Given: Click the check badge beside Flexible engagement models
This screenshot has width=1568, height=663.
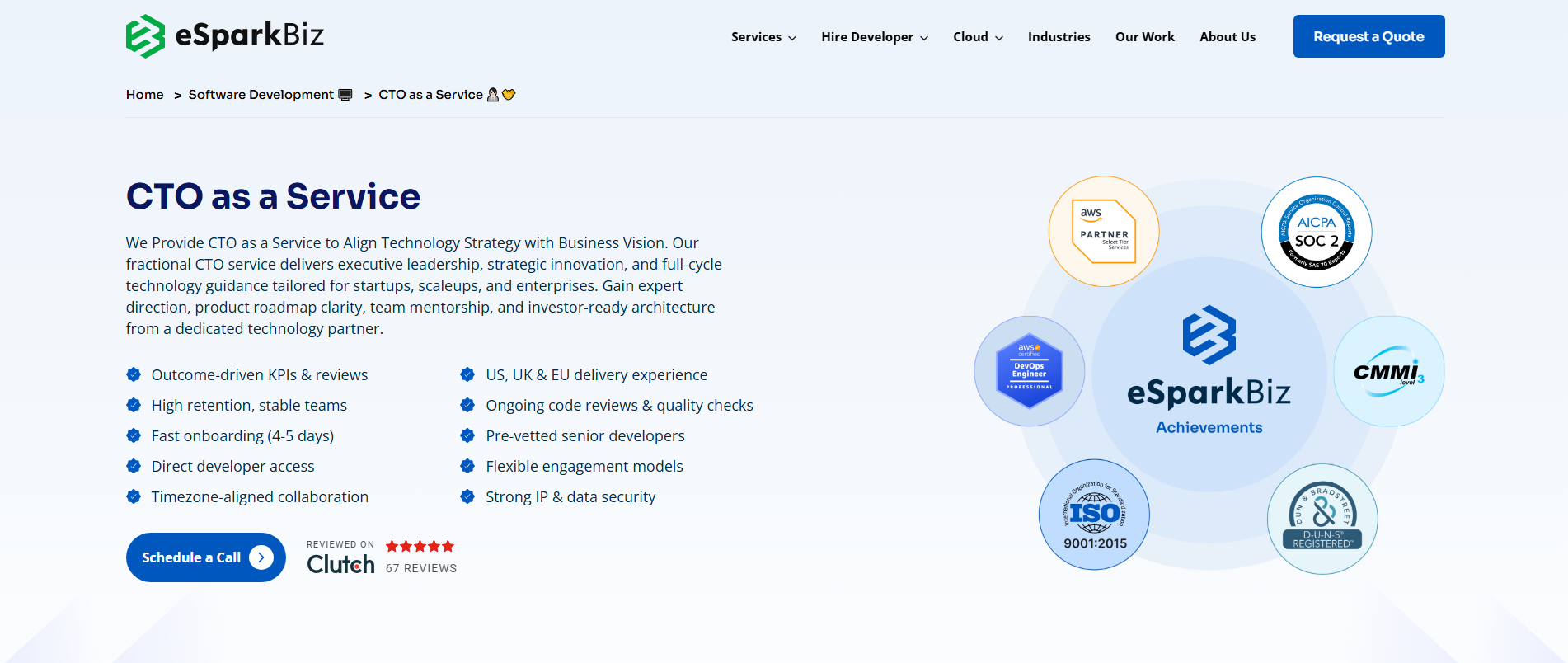Looking at the screenshot, I should tap(467, 466).
